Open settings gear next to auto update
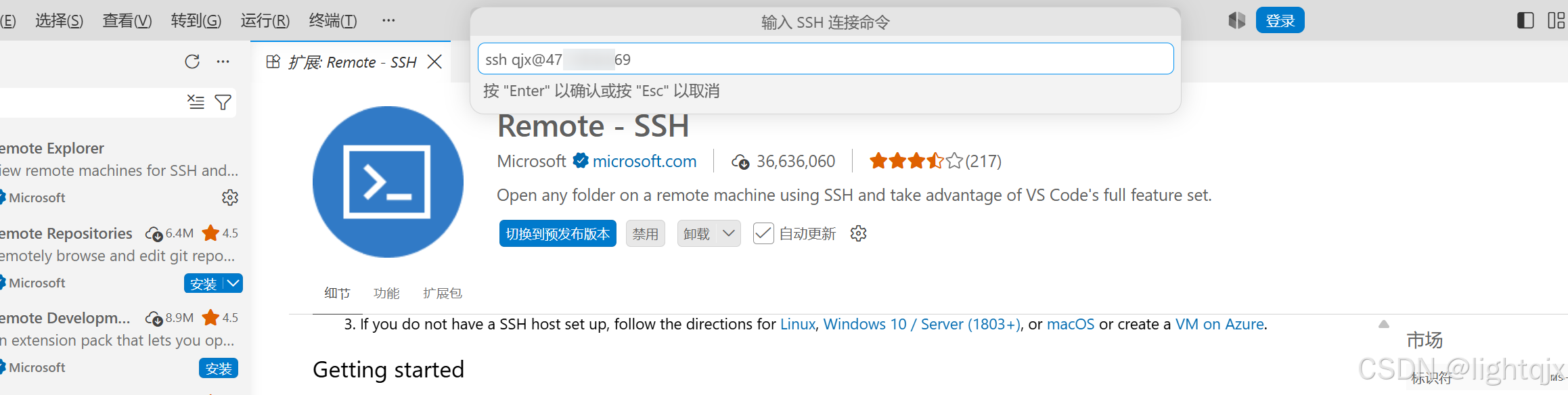This screenshot has width=1568, height=395. 858,233
